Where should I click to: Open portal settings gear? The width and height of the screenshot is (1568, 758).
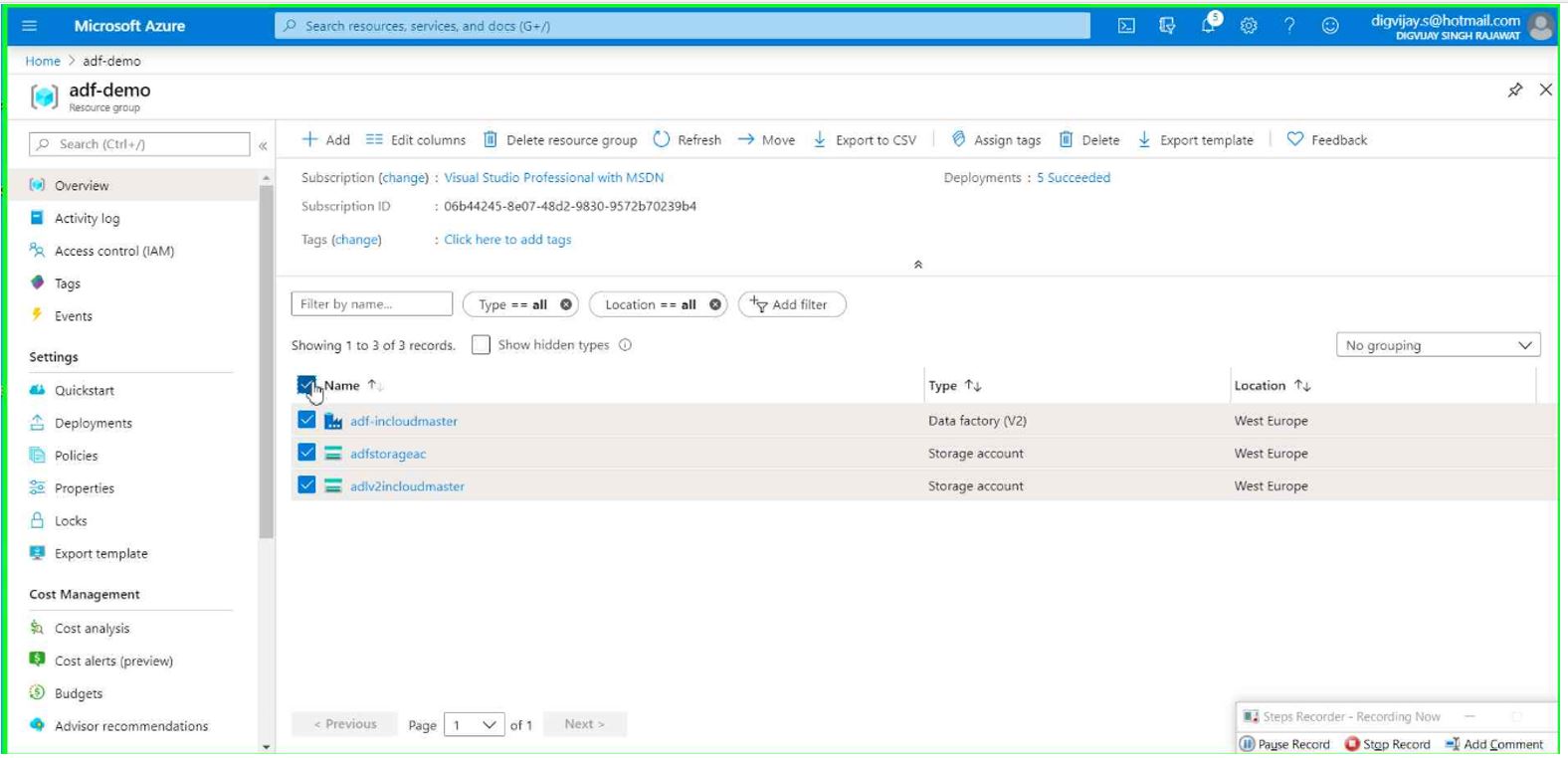click(x=1249, y=26)
